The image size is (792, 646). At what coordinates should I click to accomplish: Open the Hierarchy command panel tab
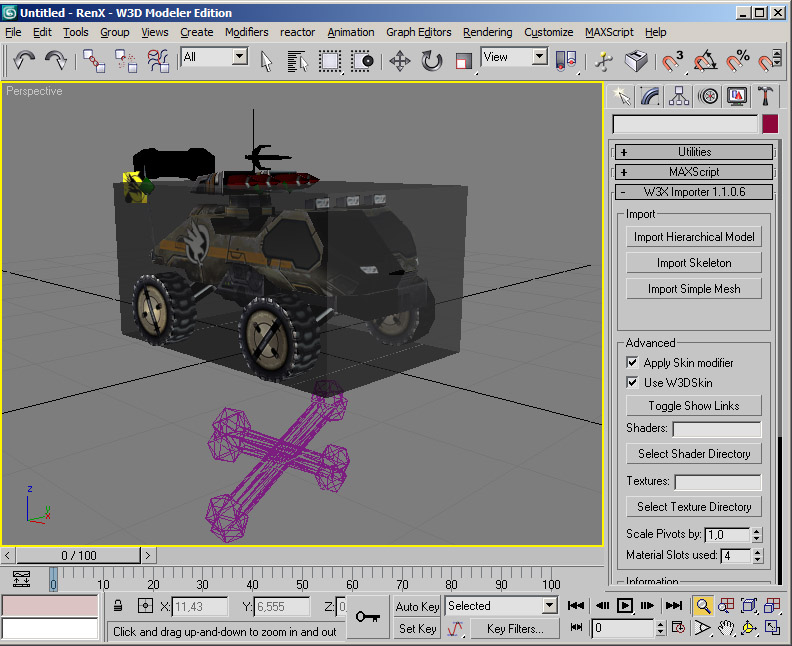point(679,96)
